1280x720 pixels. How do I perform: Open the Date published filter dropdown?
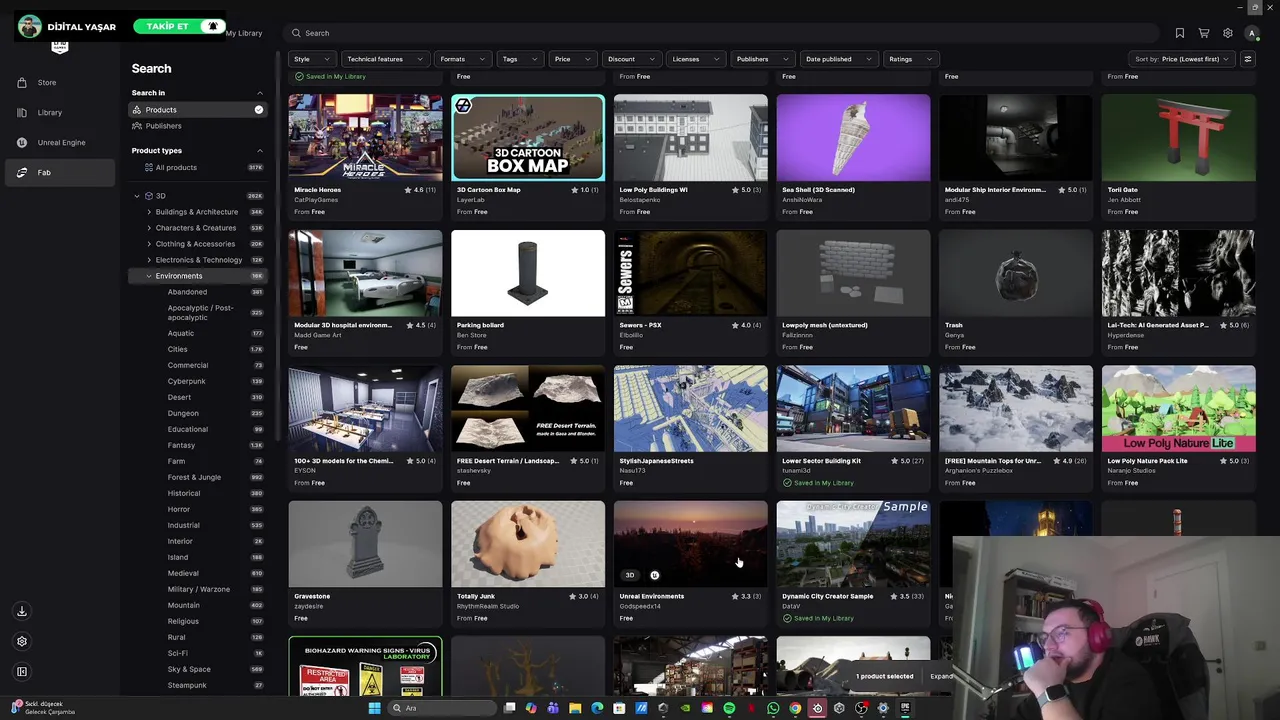pos(839,59)
